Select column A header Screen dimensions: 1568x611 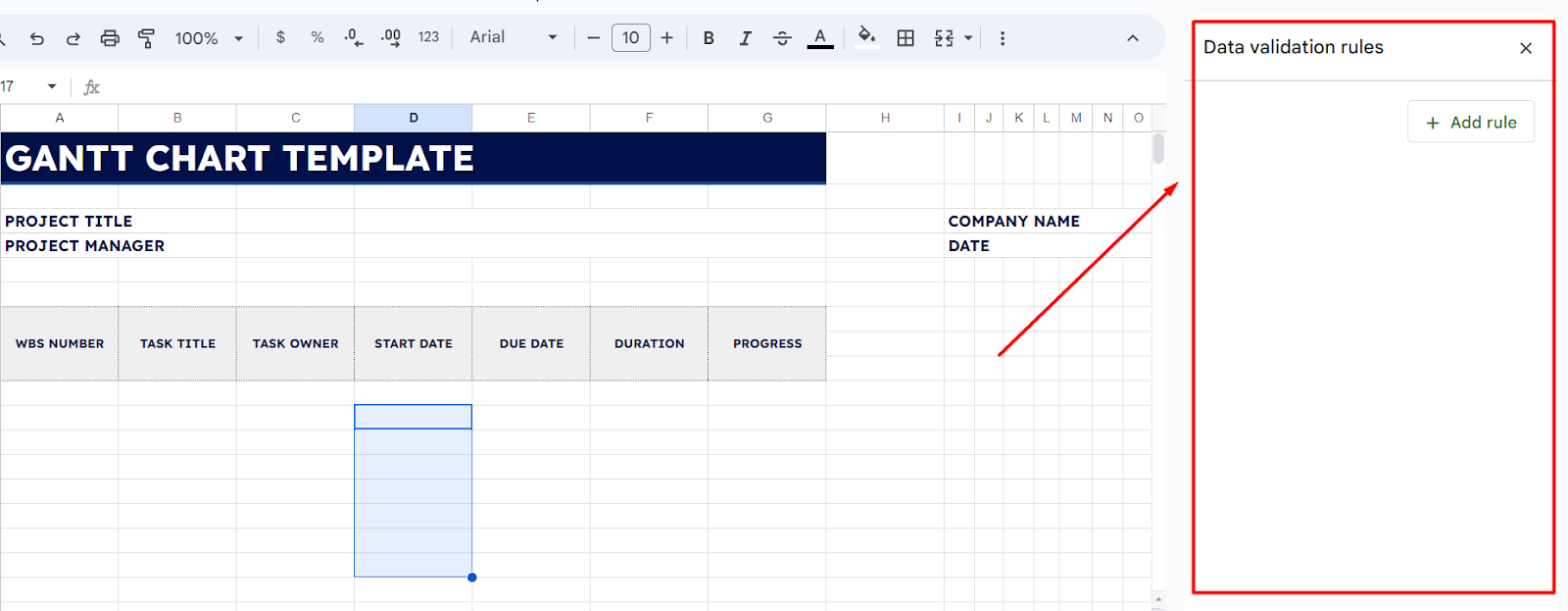click(60, 118)
